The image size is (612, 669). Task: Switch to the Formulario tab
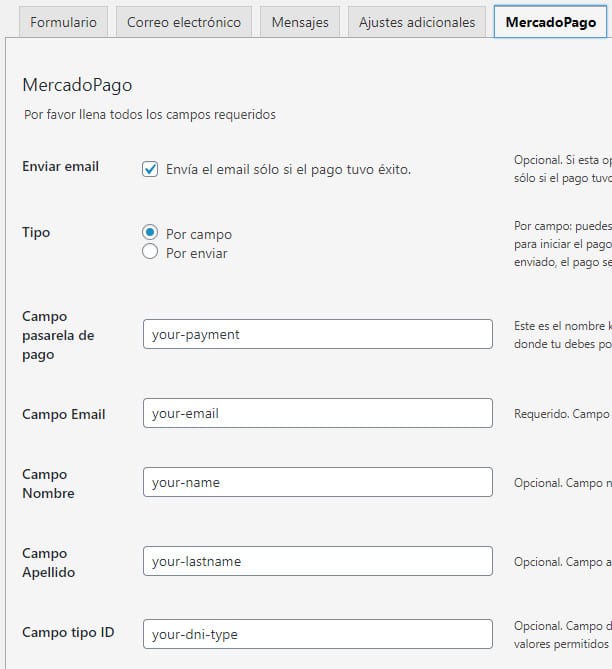pyautogui.click(x=63, y=22)
